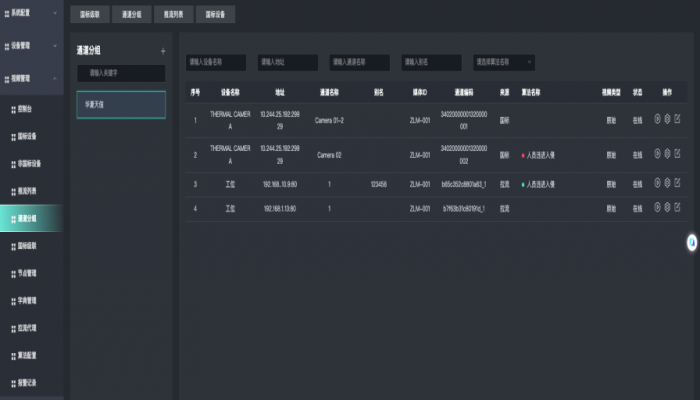The width and height of the screenshot is (700, 400).
Task: Expand 系统配置 sidebar section
Action: tap(32, 14)
